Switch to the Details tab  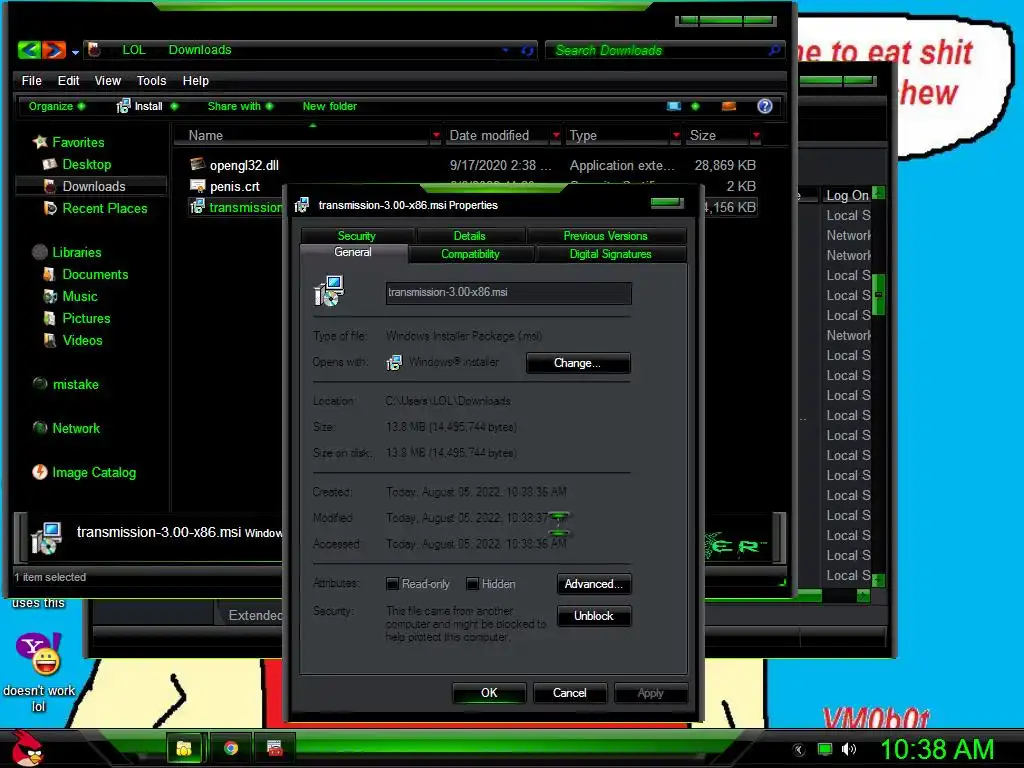[470, 236]
